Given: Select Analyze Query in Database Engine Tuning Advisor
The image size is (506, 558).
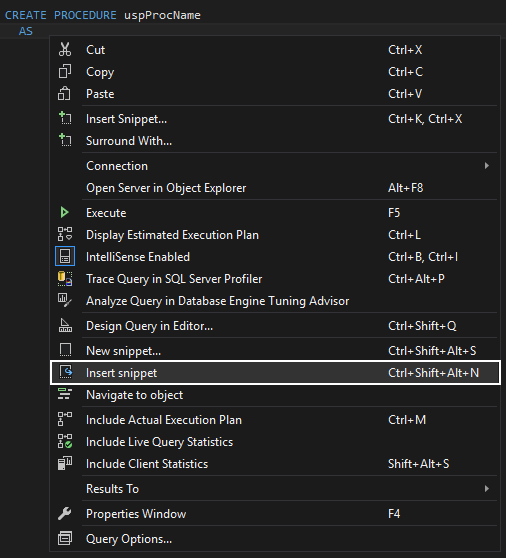Looking at the screenshot, I should point(274,301).
